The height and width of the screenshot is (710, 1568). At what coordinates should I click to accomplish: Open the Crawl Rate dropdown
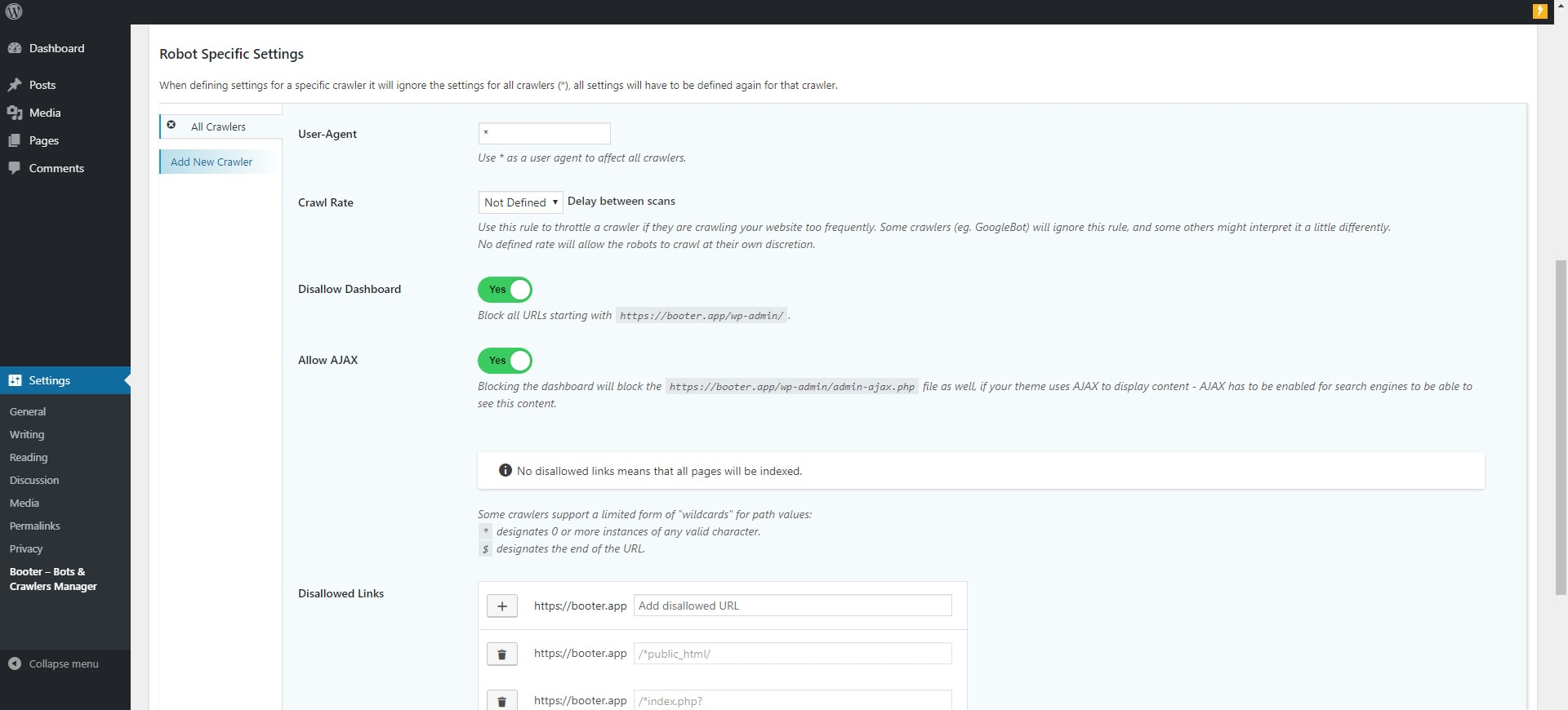click(520, 202)
